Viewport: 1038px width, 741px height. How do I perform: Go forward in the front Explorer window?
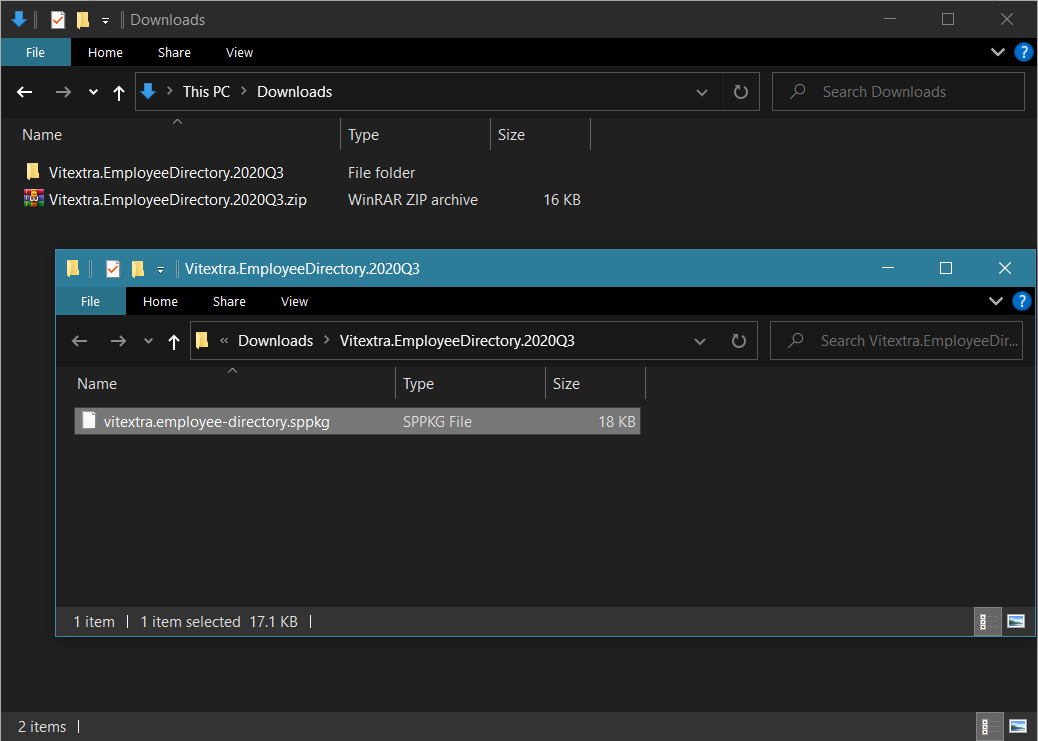118,341
